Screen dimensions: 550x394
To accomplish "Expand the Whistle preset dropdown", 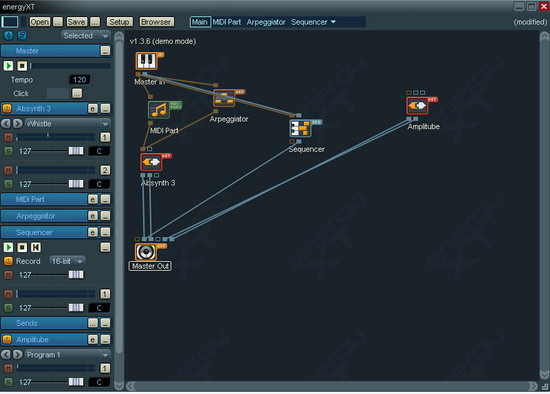I will tap(67, 124).
